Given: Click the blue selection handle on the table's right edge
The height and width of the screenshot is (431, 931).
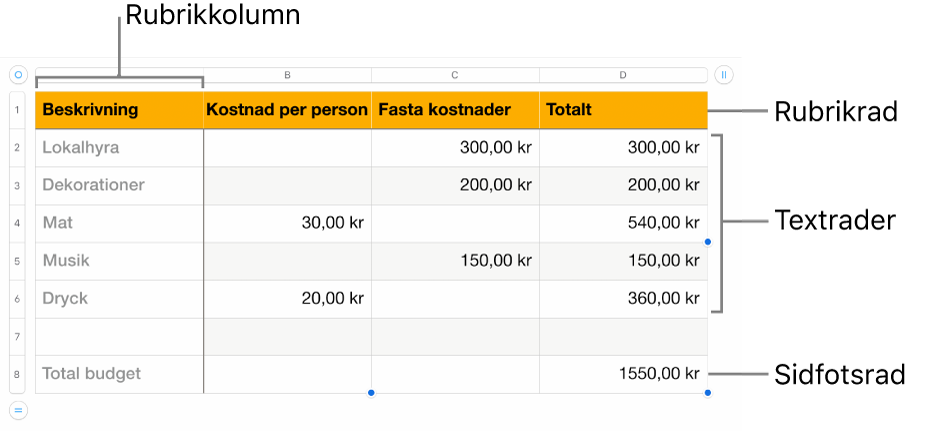Looking at the screenshot, I should click(708, 242).
